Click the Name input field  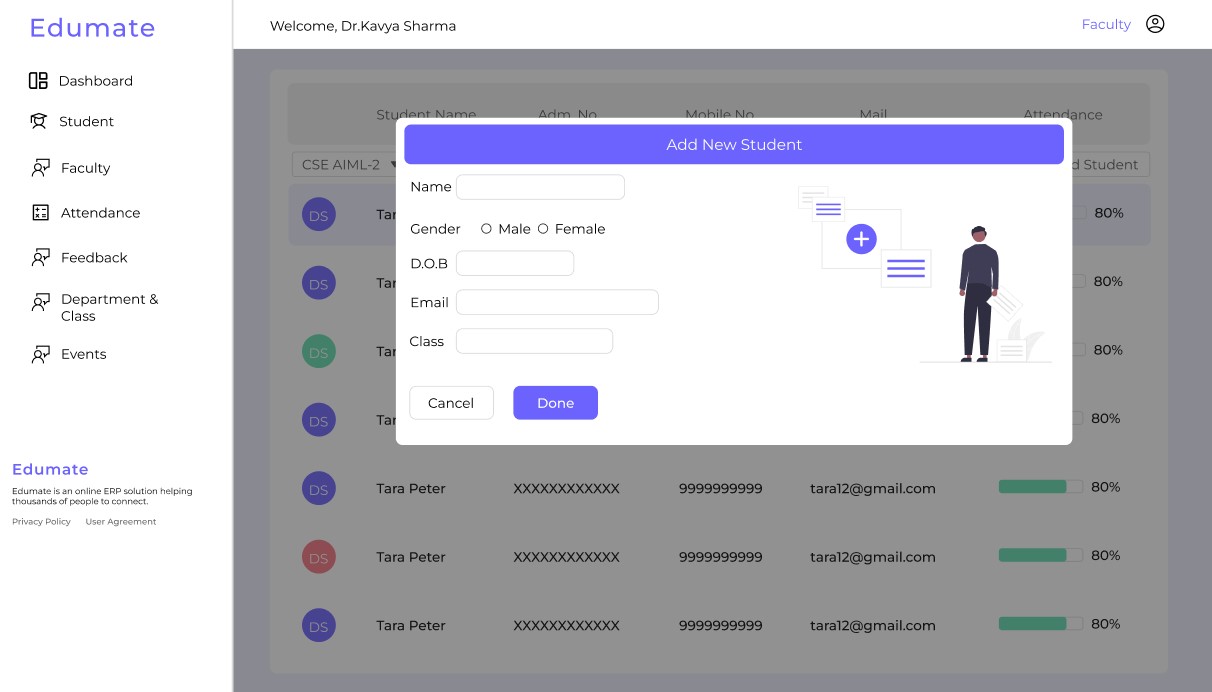pos(540,187)
